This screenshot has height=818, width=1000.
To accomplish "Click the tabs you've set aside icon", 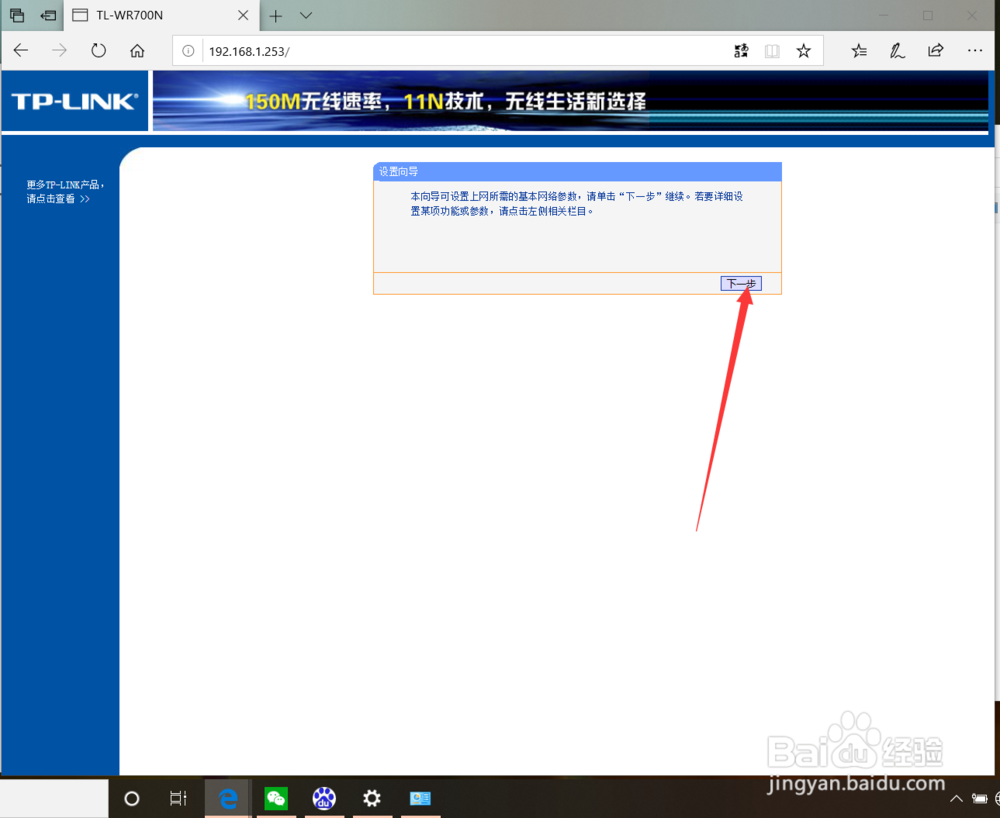I will 17,15.
